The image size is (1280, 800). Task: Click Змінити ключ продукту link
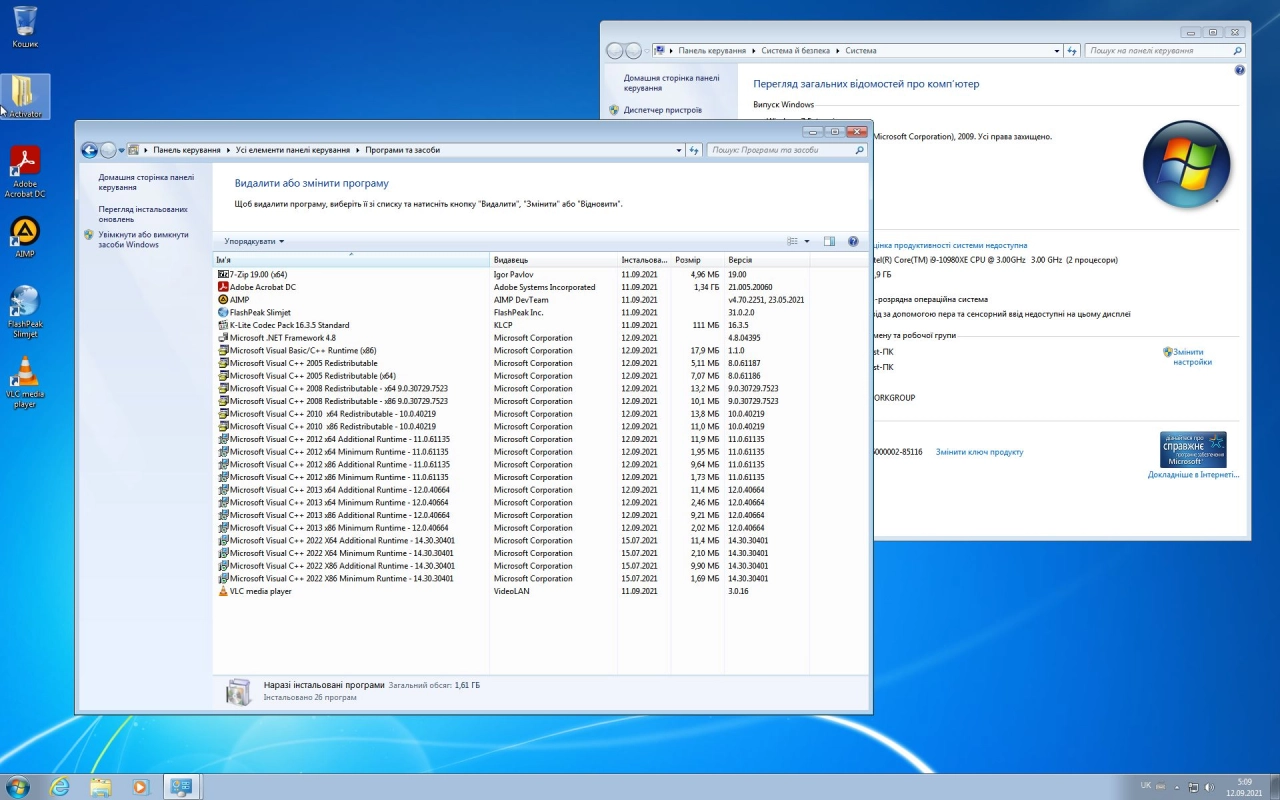979,452
